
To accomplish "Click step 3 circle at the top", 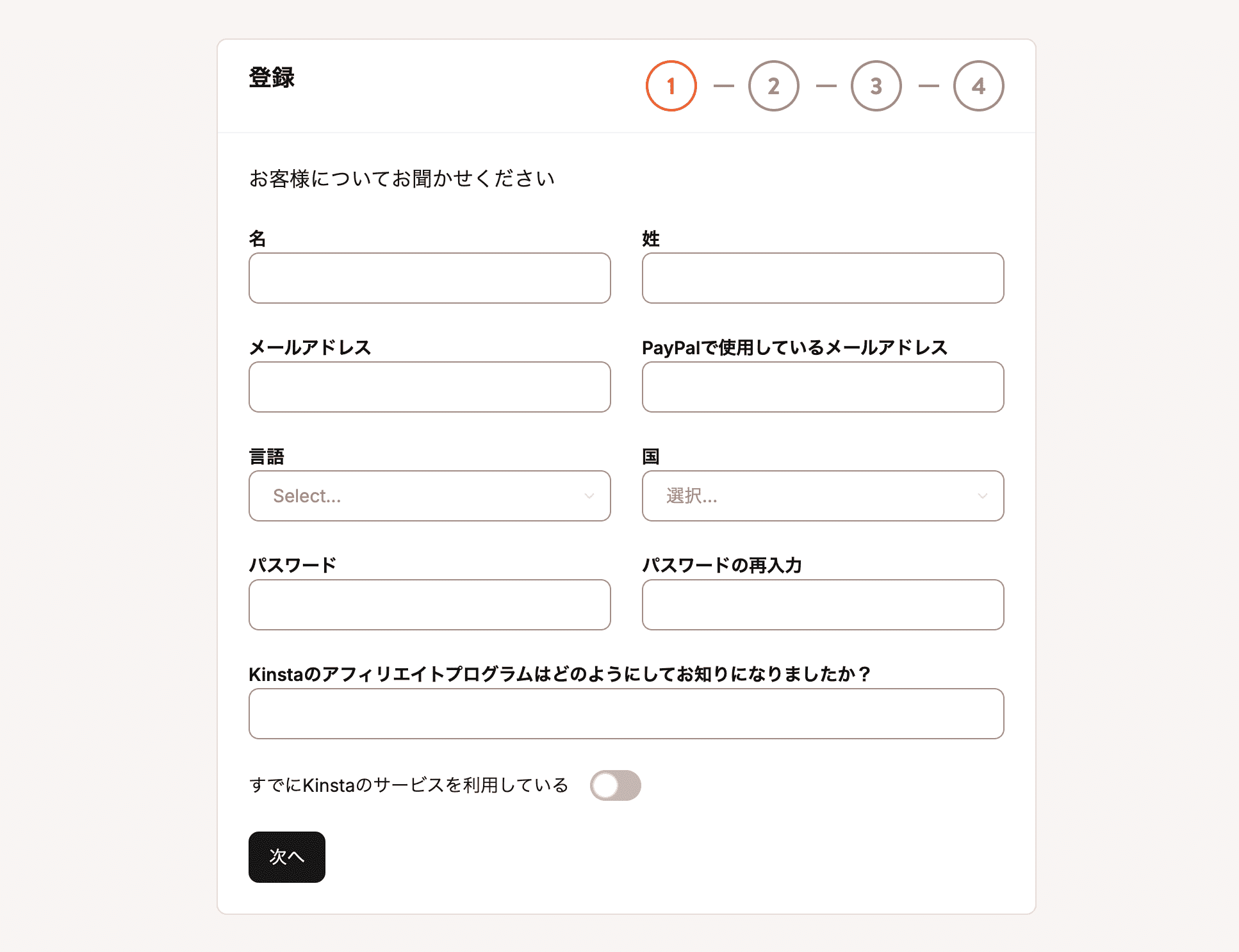I will tap(876, 85).
